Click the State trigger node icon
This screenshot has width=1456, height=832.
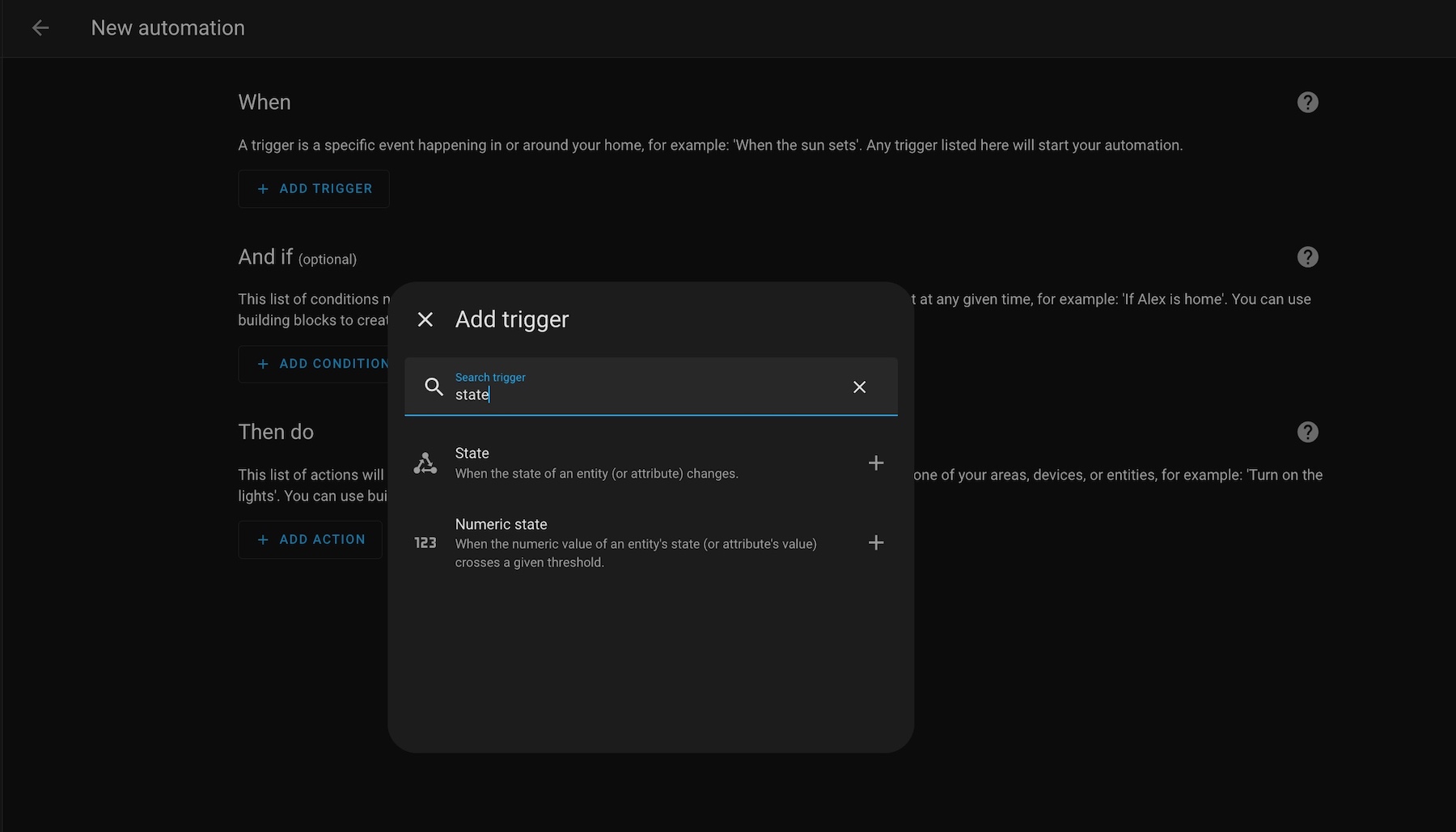425,462
